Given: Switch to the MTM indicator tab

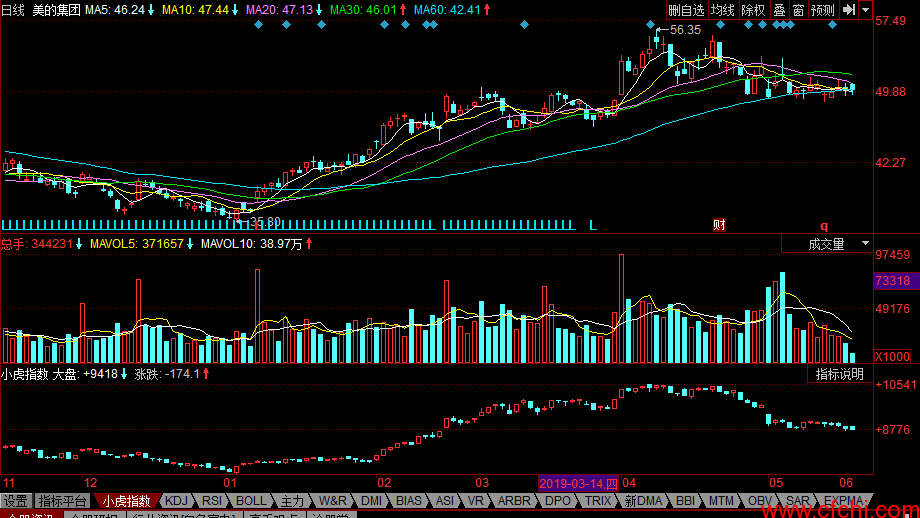Looking at the screenshot, I should click(721, 501).
